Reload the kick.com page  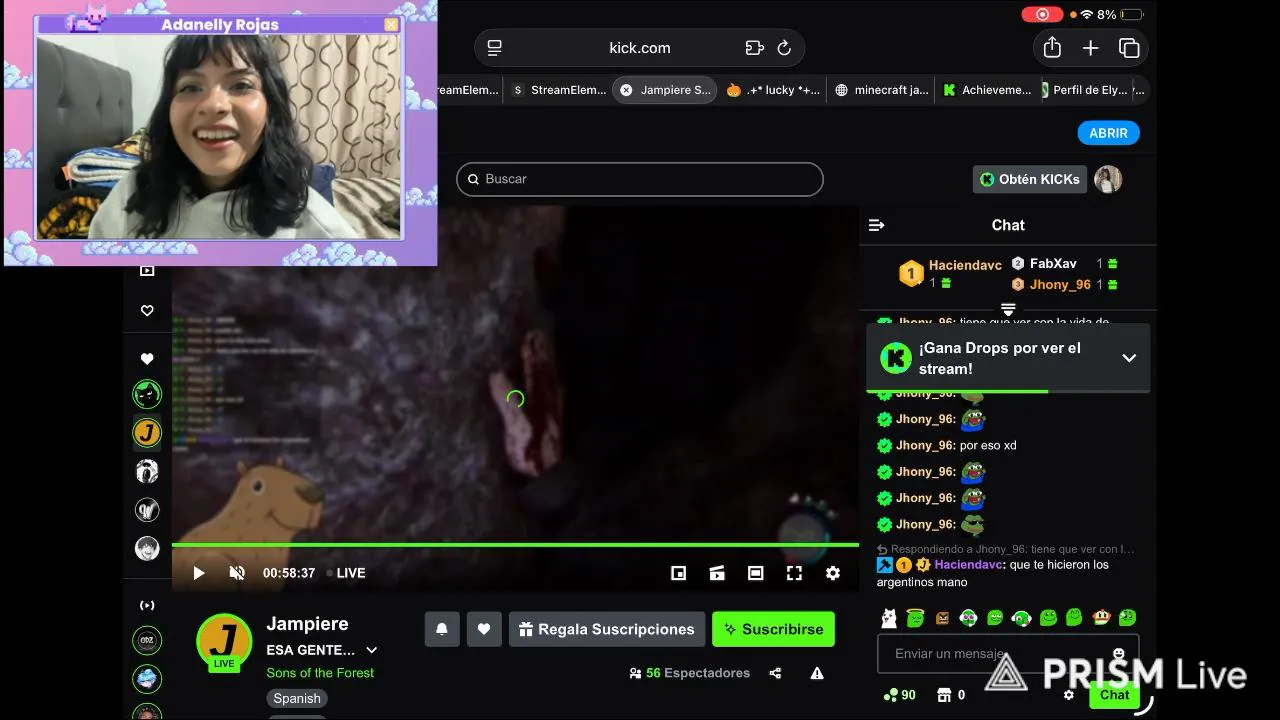pos(784,48)
